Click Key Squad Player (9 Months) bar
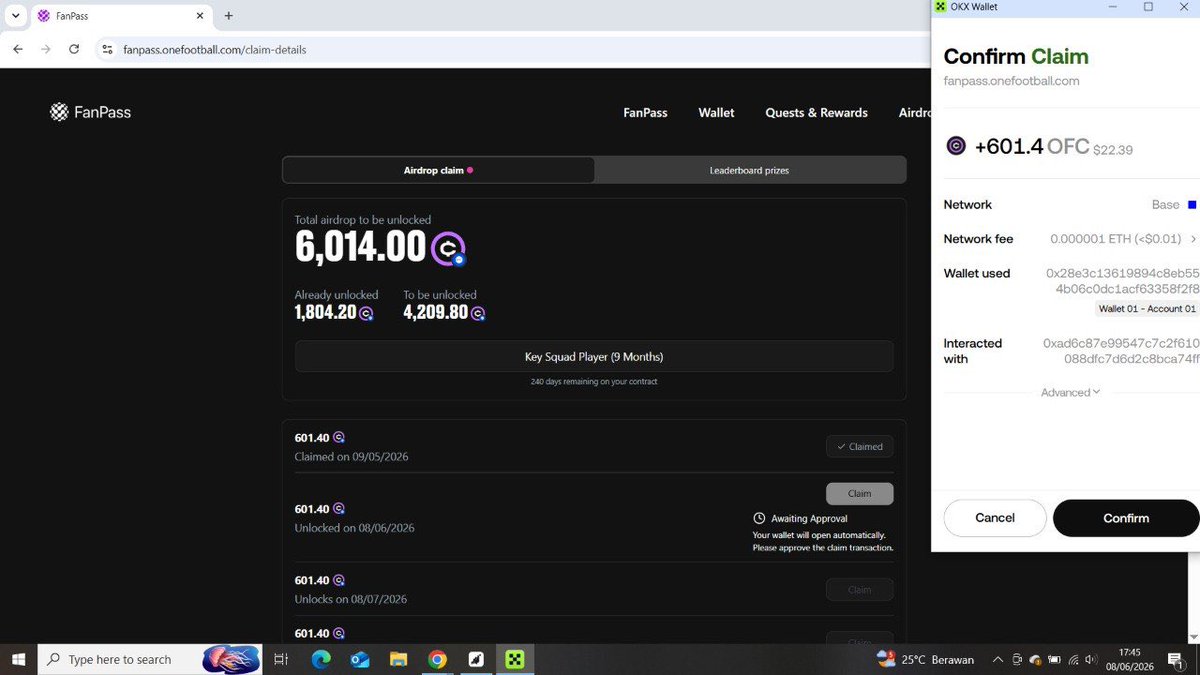Viewport: 1200px width, 675px height. click(594, 357)
